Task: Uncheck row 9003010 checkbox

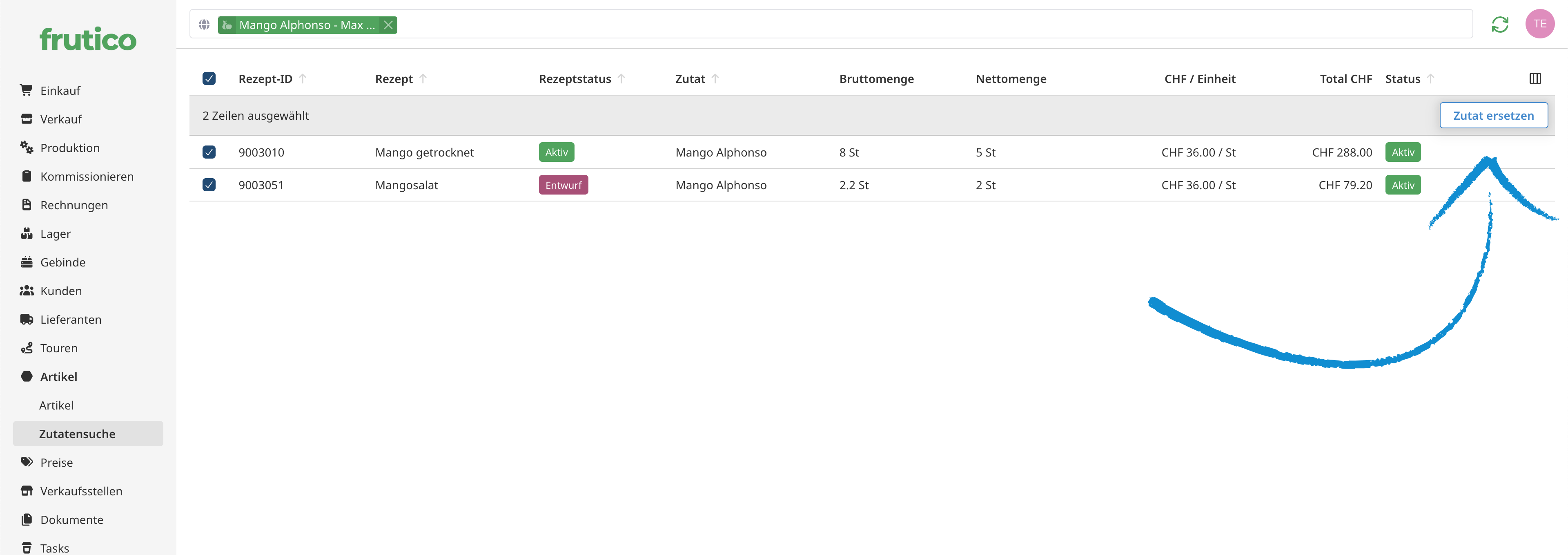Action: [209, 152]
